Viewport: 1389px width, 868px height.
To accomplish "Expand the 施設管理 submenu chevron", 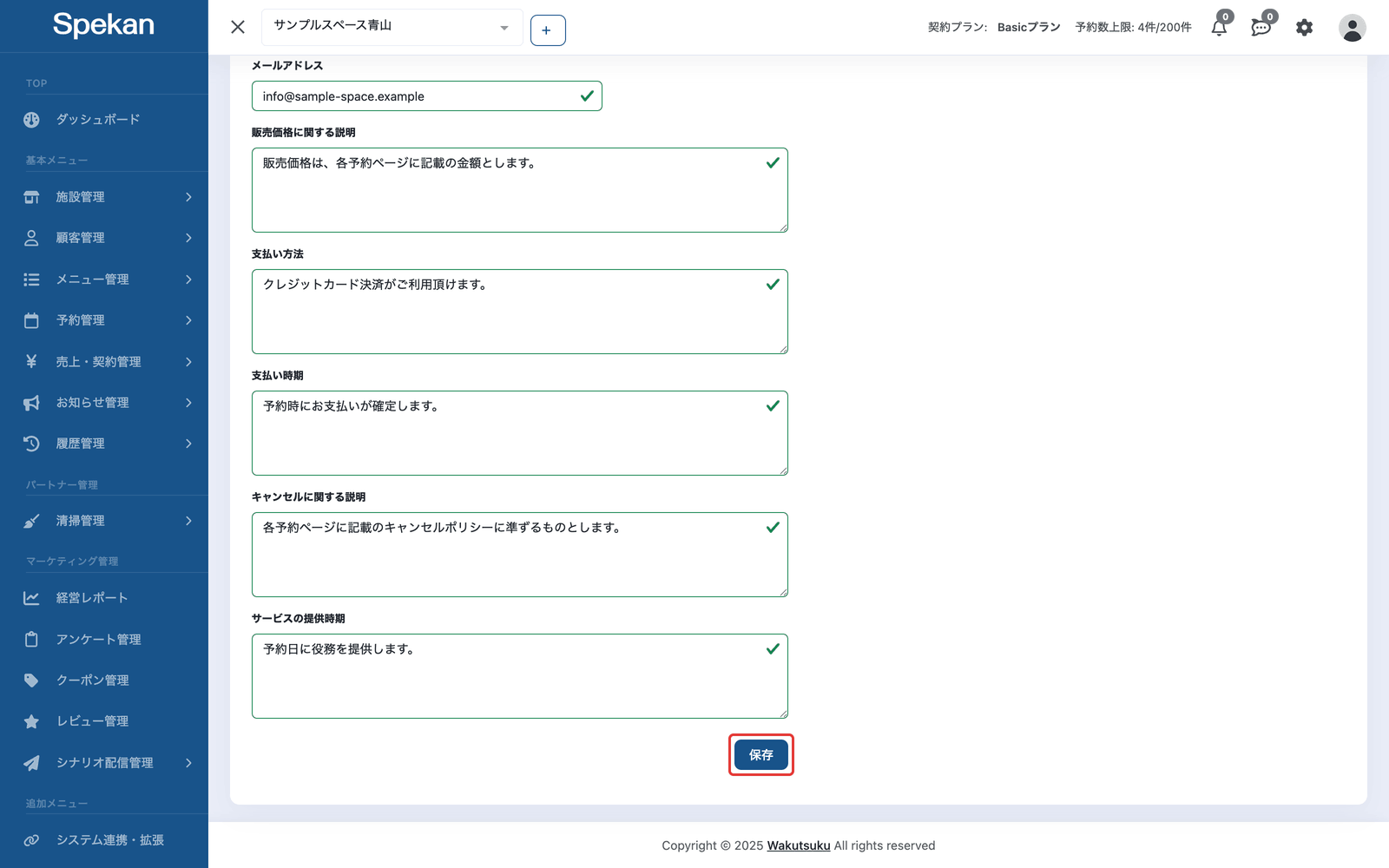I will 188,197.
